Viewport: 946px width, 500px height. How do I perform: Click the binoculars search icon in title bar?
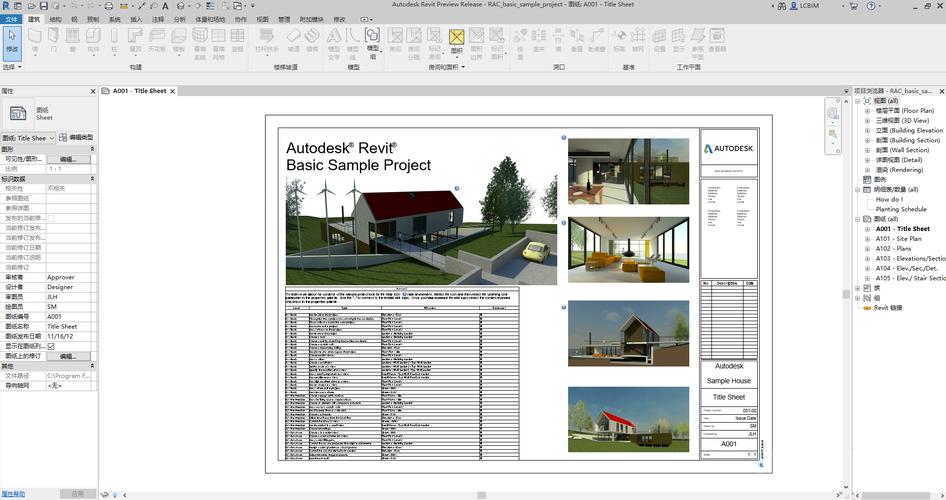(782, 5)
